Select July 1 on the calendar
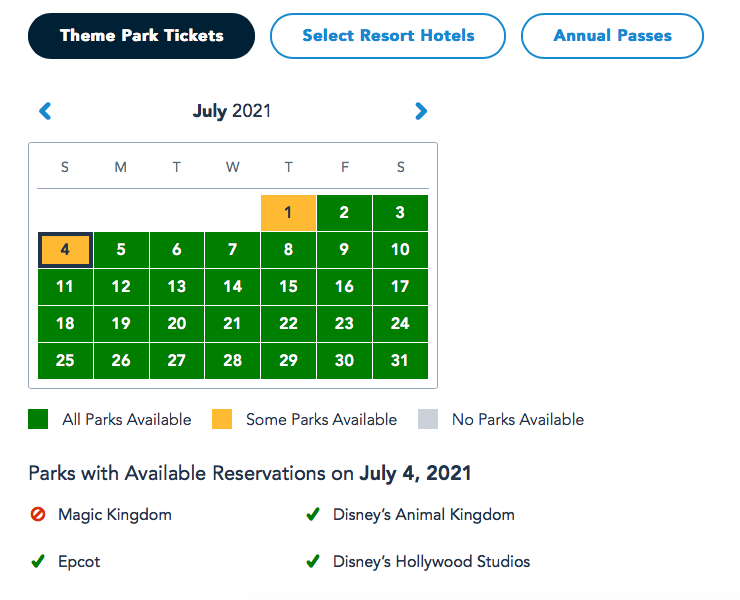 tap(288, 213)
